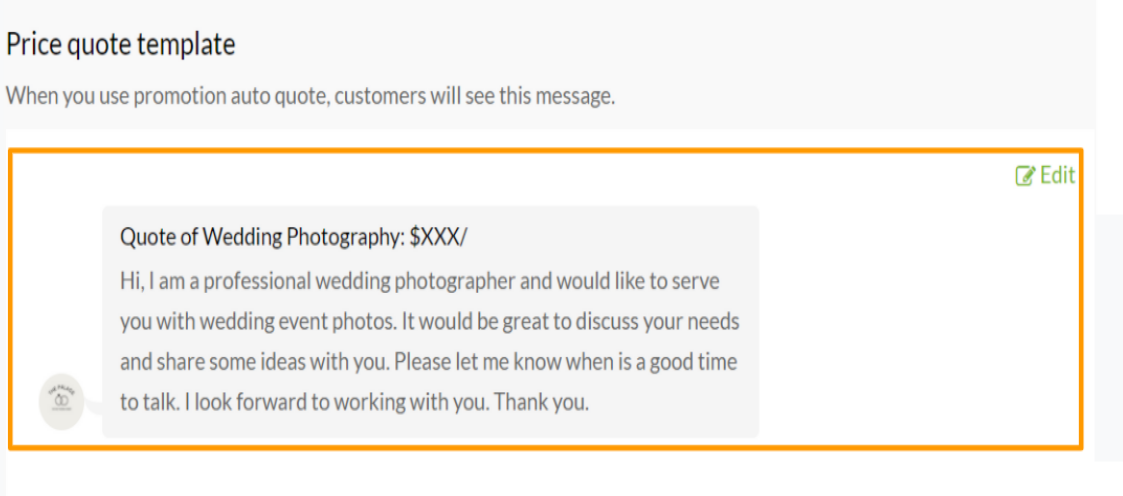The image size is (1123, 496).
Task: Open the round profile avatar thumbnail
Action: point(62,401)
